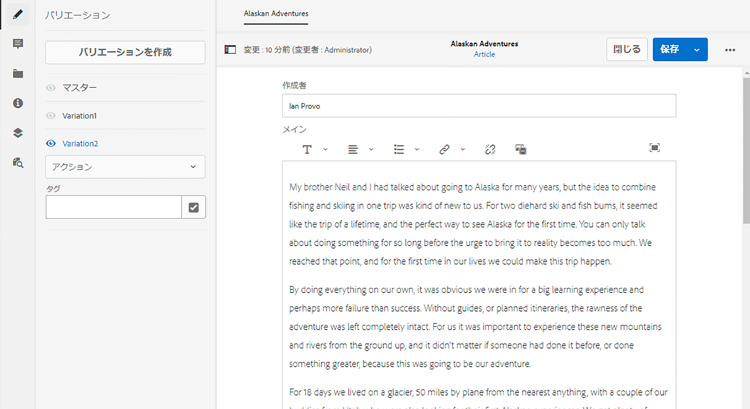
Task: Toggle the eye icon for Variation2
Action: [x=51, y=144]
